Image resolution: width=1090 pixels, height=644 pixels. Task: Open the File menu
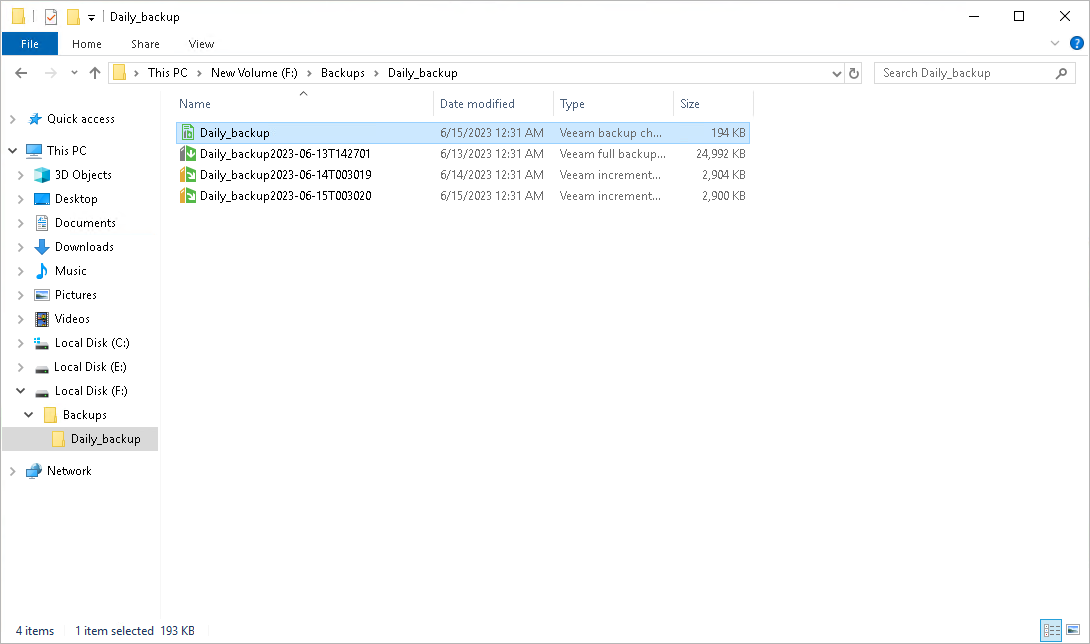pos(30,43)
